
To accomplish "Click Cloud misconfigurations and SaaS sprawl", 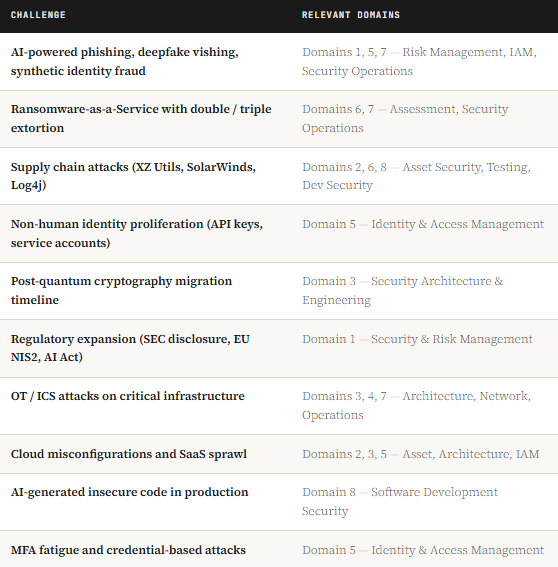I will (129, 454).
